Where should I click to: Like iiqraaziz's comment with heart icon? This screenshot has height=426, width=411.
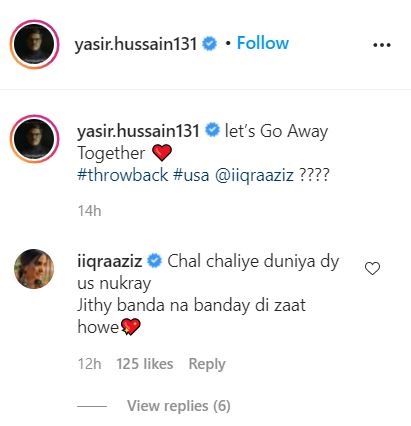point(372,268)
